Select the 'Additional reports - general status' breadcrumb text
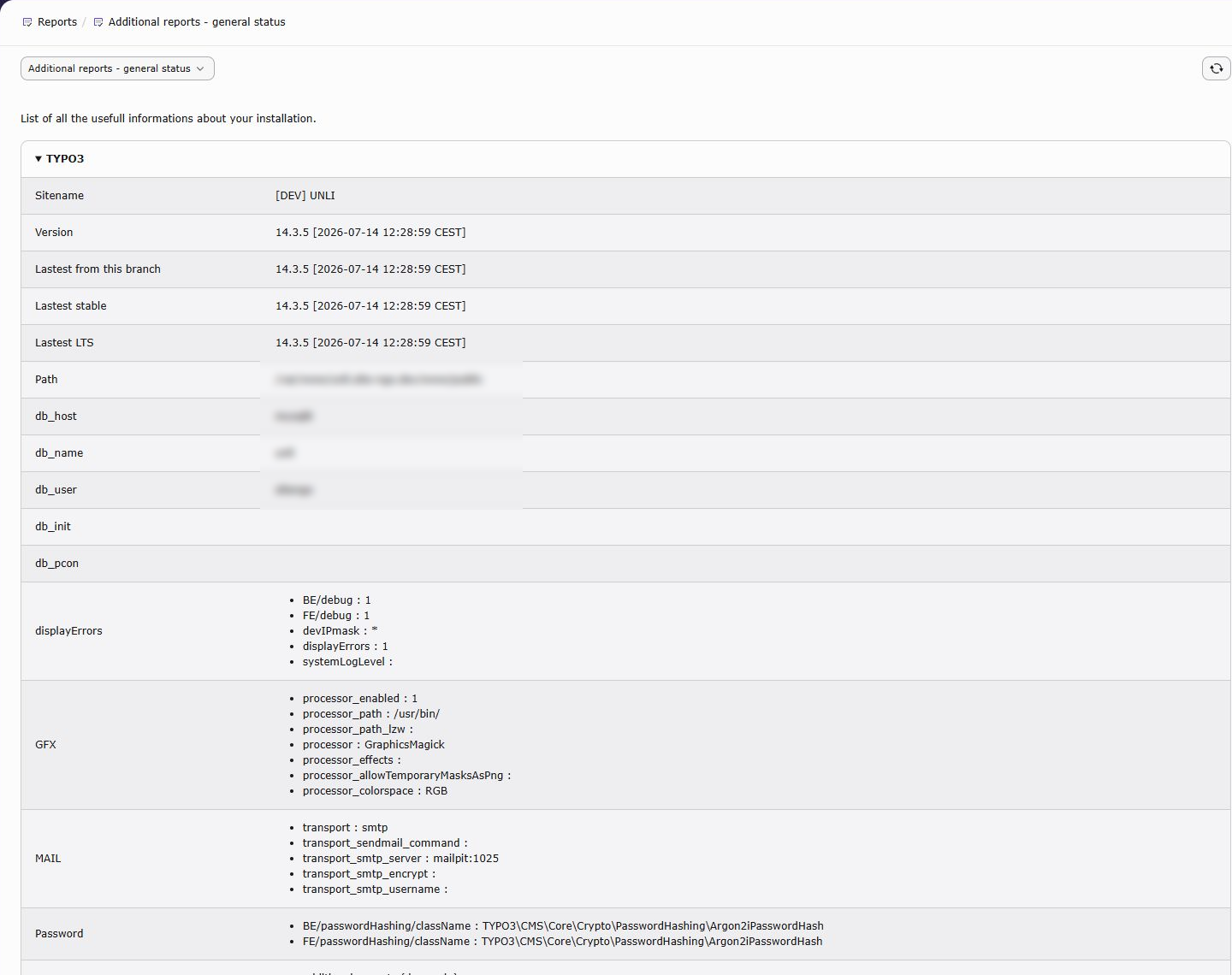The height and width of the screenshot is (975, 1232). pyautogui.click(x=197, y=22)
